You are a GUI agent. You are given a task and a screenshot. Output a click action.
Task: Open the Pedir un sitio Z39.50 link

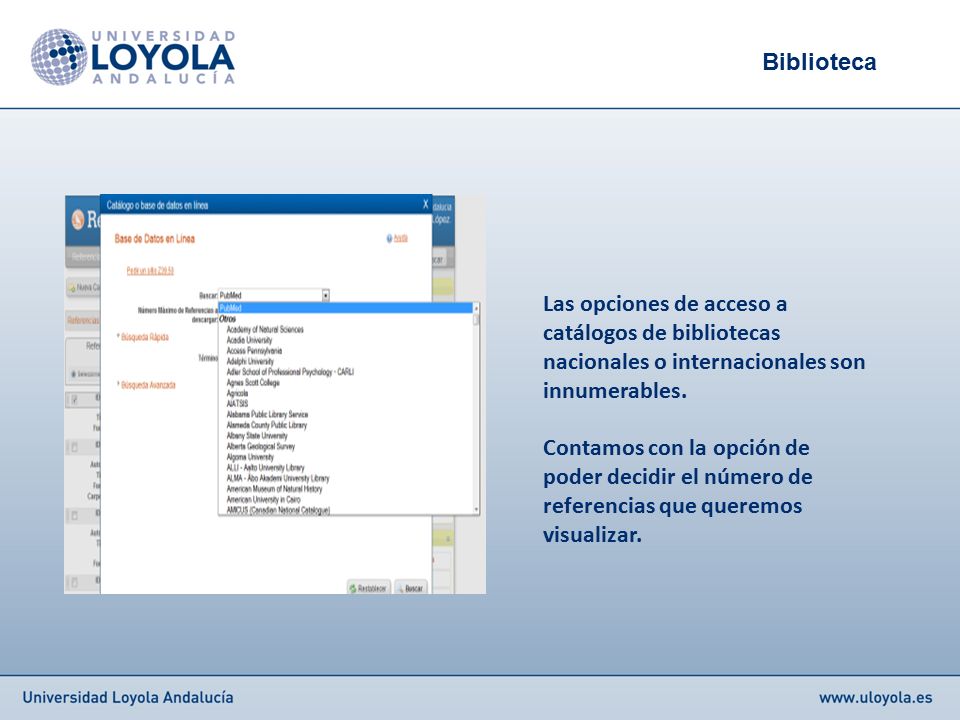coord(150,271)
